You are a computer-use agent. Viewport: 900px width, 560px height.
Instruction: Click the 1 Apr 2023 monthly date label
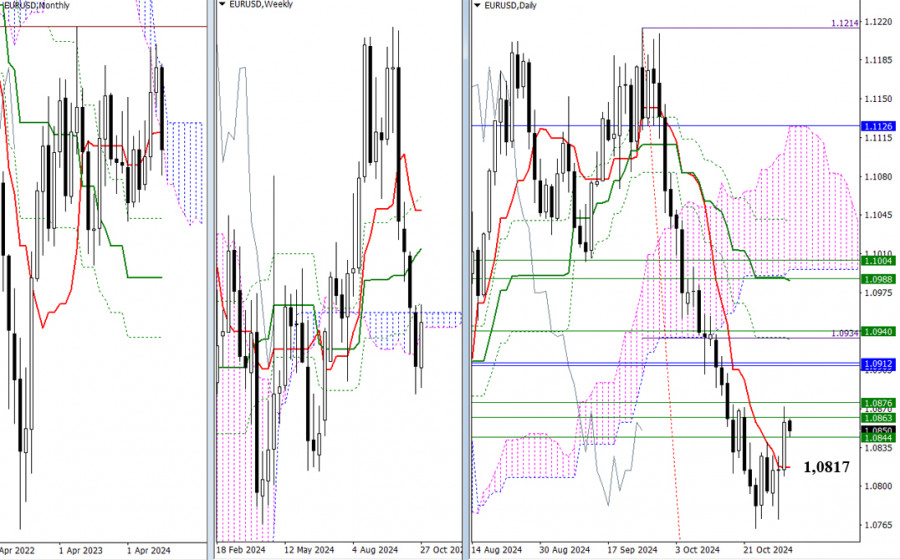click(x=80, y=550)
